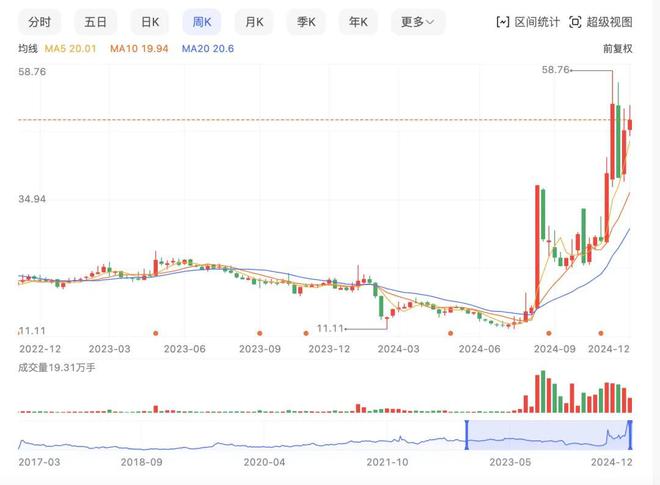Click the 2024-03 date axis label
The height and width of the screenshot is (485, 660).
coord(398,349)
